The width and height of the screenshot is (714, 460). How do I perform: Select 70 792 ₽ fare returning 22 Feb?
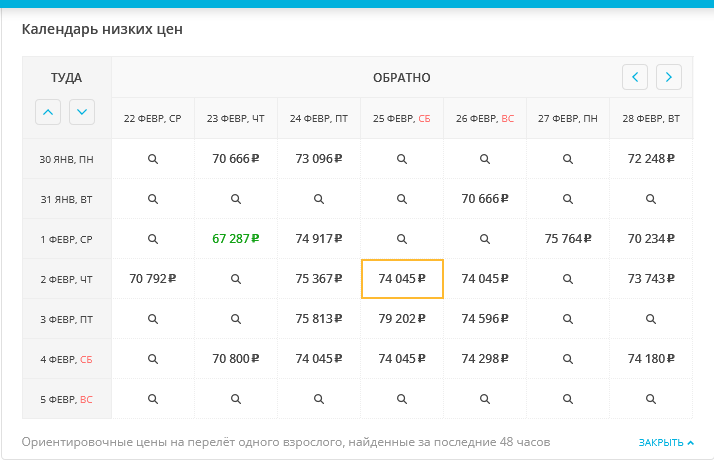point(153,279)
